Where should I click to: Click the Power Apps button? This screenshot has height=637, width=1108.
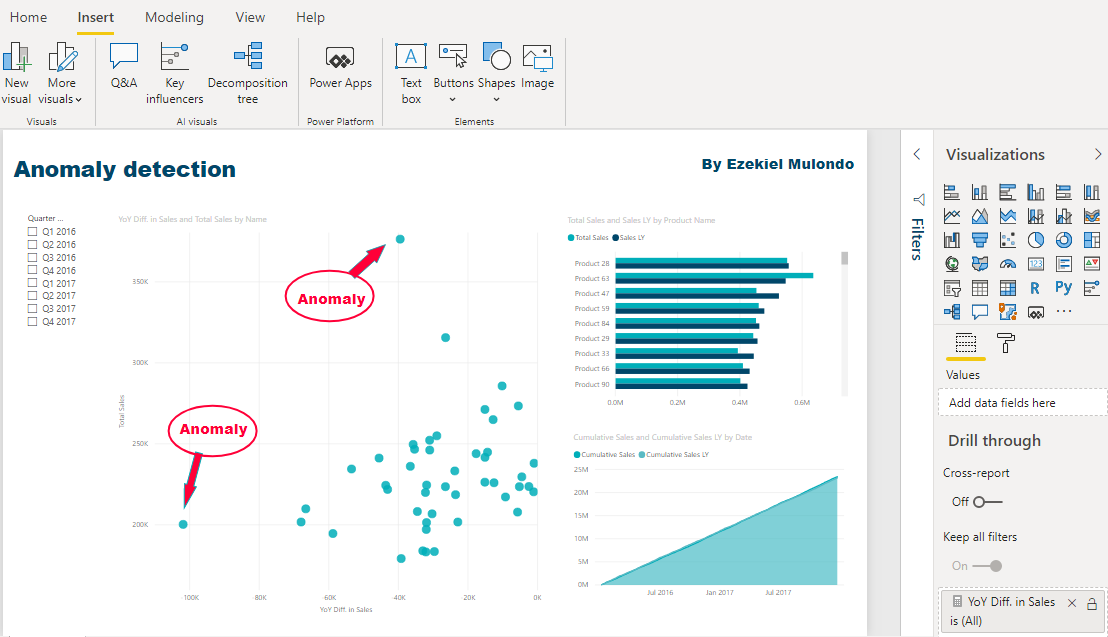point(340,70)
